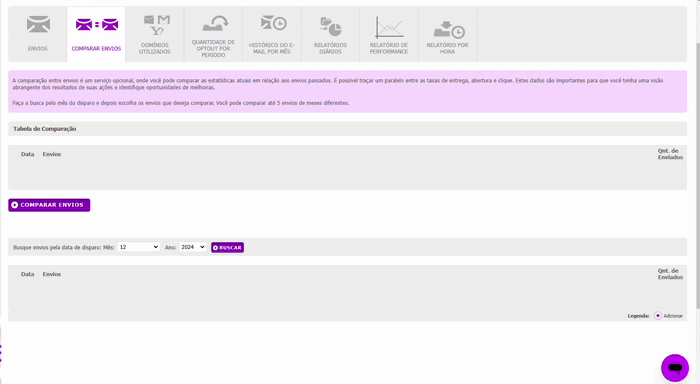Open Histórico do E-mail por Mês icon
The width and height of the screenshot is (700, 384).
(x=274, y=23)
